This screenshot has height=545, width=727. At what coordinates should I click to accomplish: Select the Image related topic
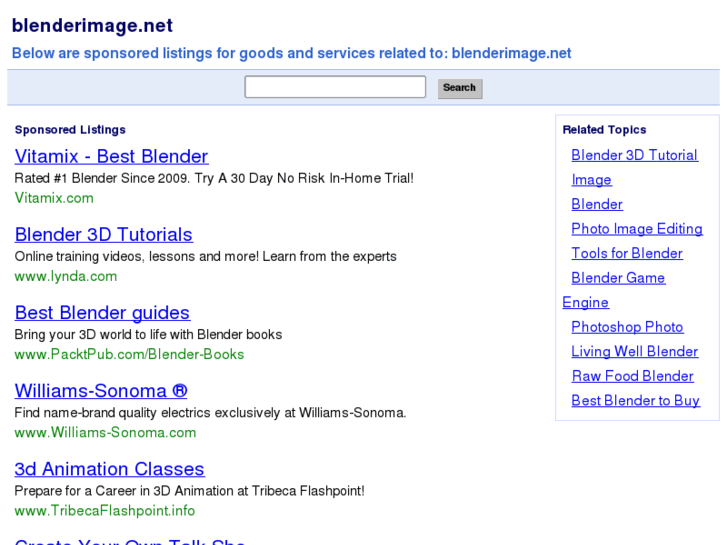pyautogui.click(x=591, y=180)
